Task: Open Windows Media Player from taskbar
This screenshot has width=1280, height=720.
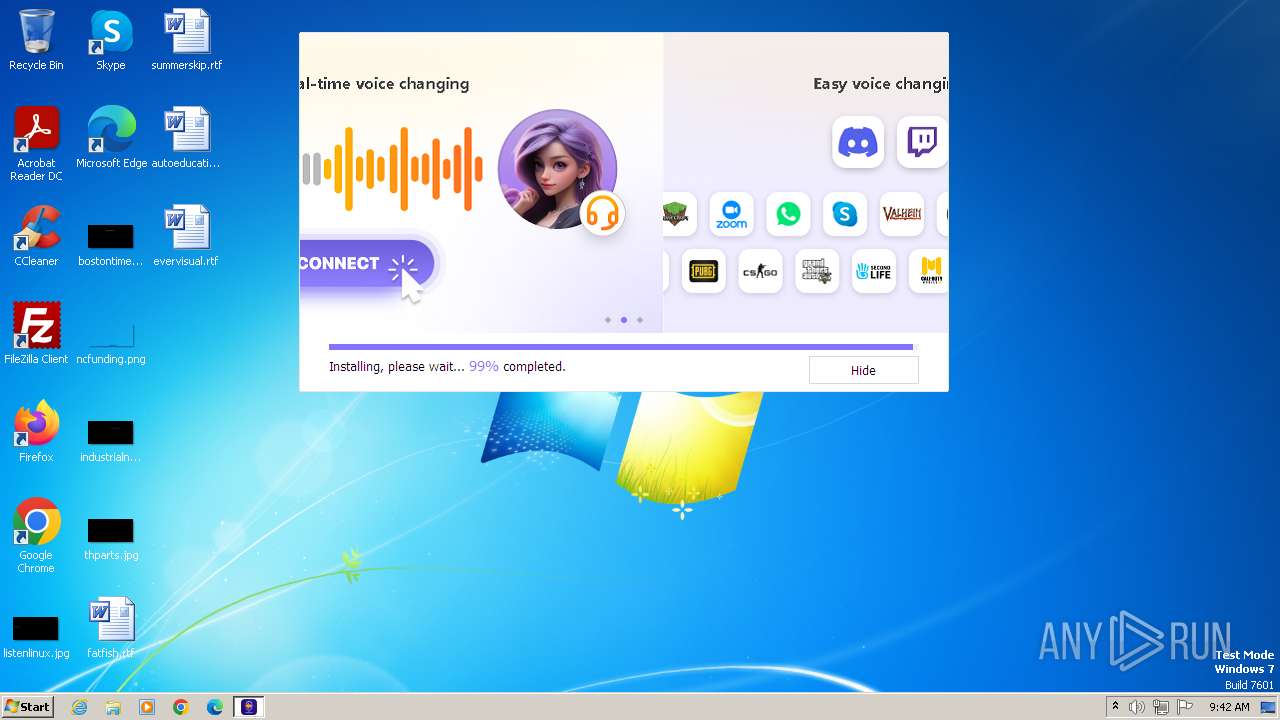Action: click(x=147, y=707)
